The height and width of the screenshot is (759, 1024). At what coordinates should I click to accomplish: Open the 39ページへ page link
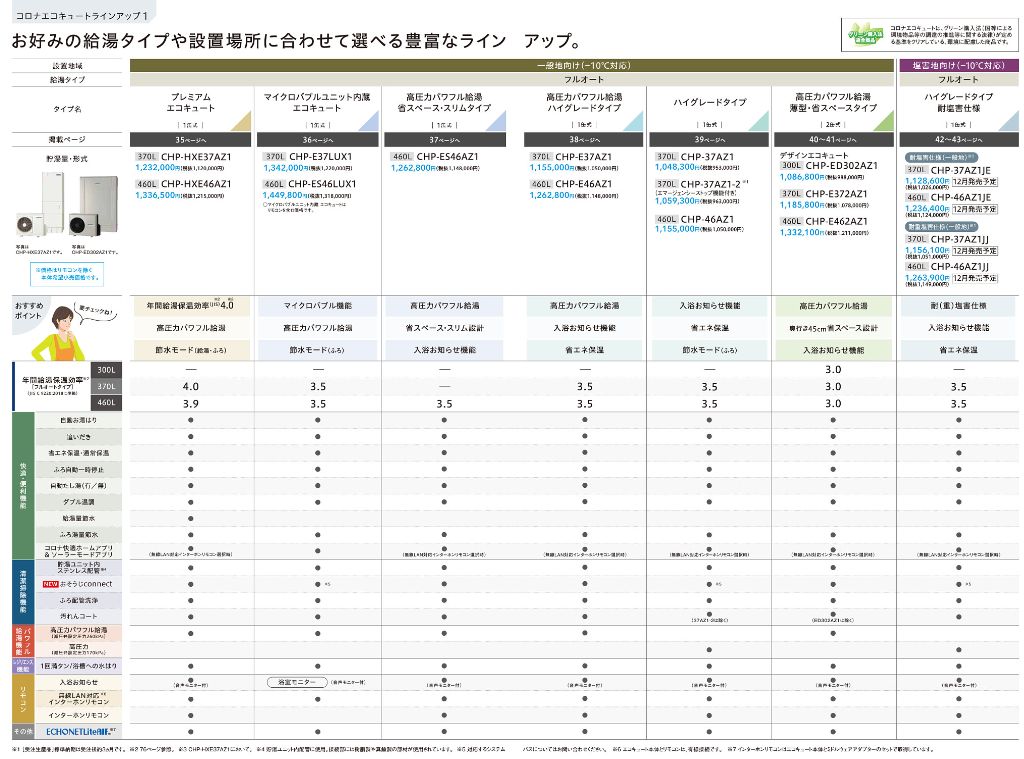tap(709, 140)
